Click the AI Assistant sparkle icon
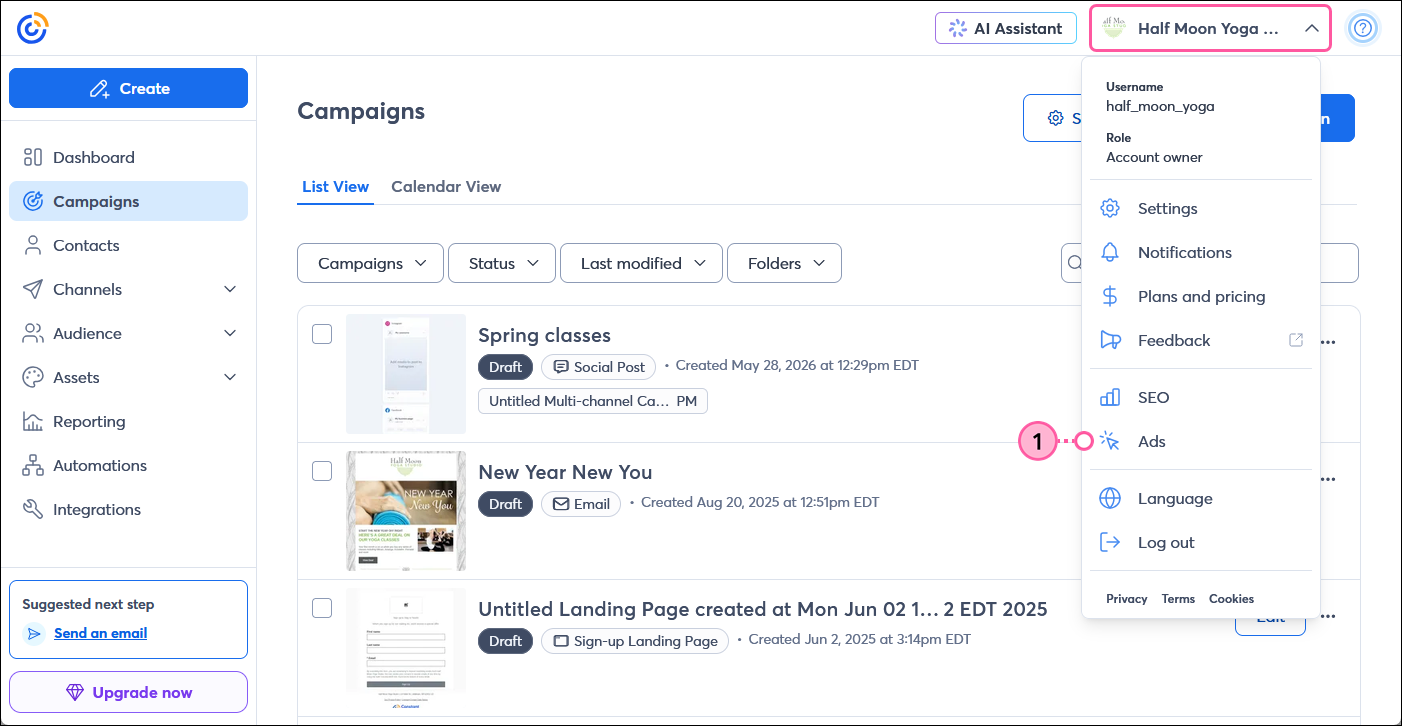The height and width of the screenshot is (726, 1402). pyautogui.click(x=958, y=28)
